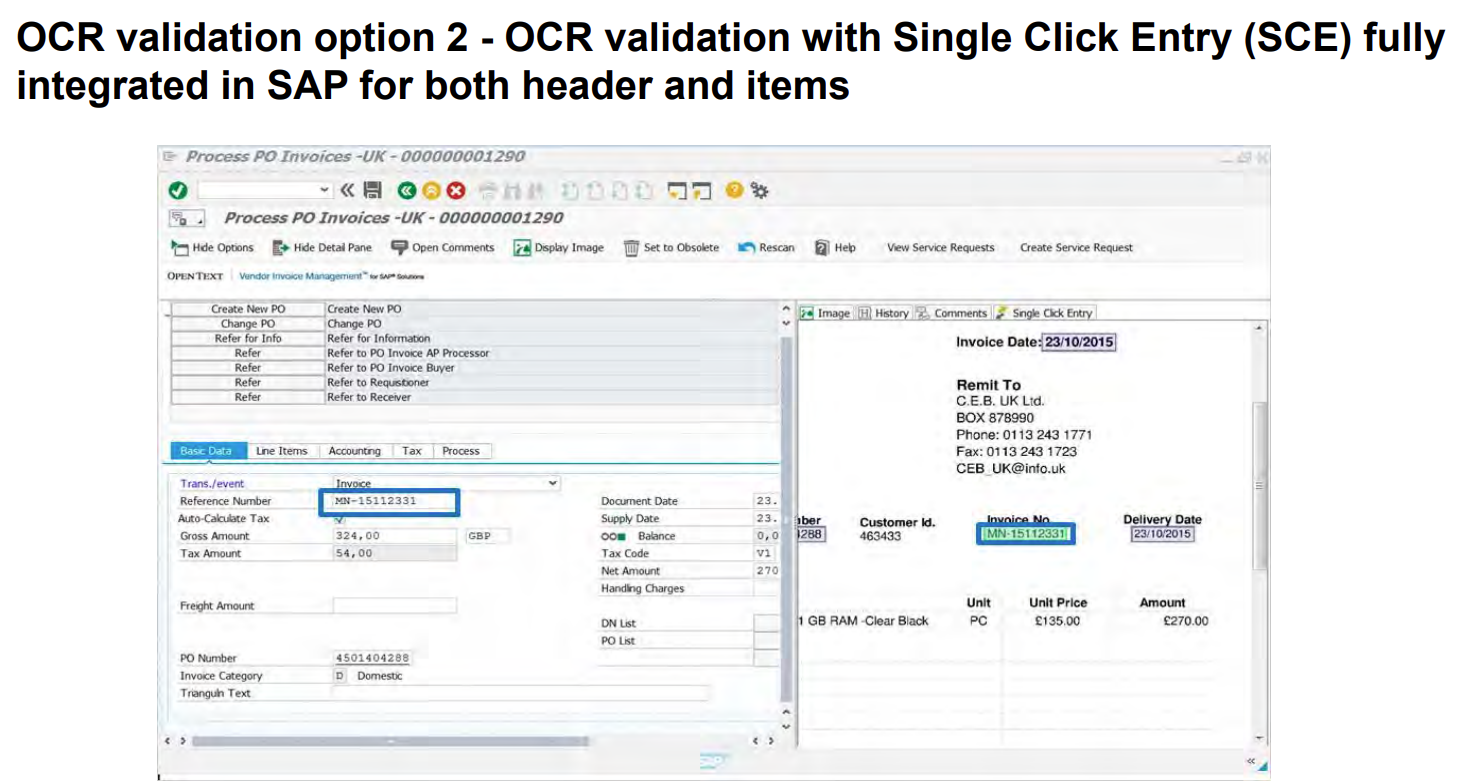Click the Balance status traffic light icon
The height and width of the screenshot is (783, 1481).
612,536
